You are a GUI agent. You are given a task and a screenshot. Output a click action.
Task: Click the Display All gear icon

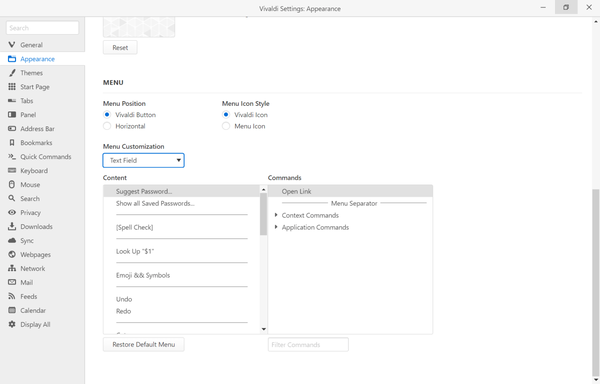[x=12, y=324]
